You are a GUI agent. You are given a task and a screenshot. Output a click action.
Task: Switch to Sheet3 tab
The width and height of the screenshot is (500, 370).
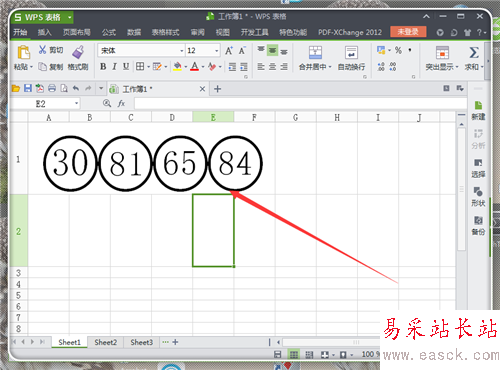point(142,342)
